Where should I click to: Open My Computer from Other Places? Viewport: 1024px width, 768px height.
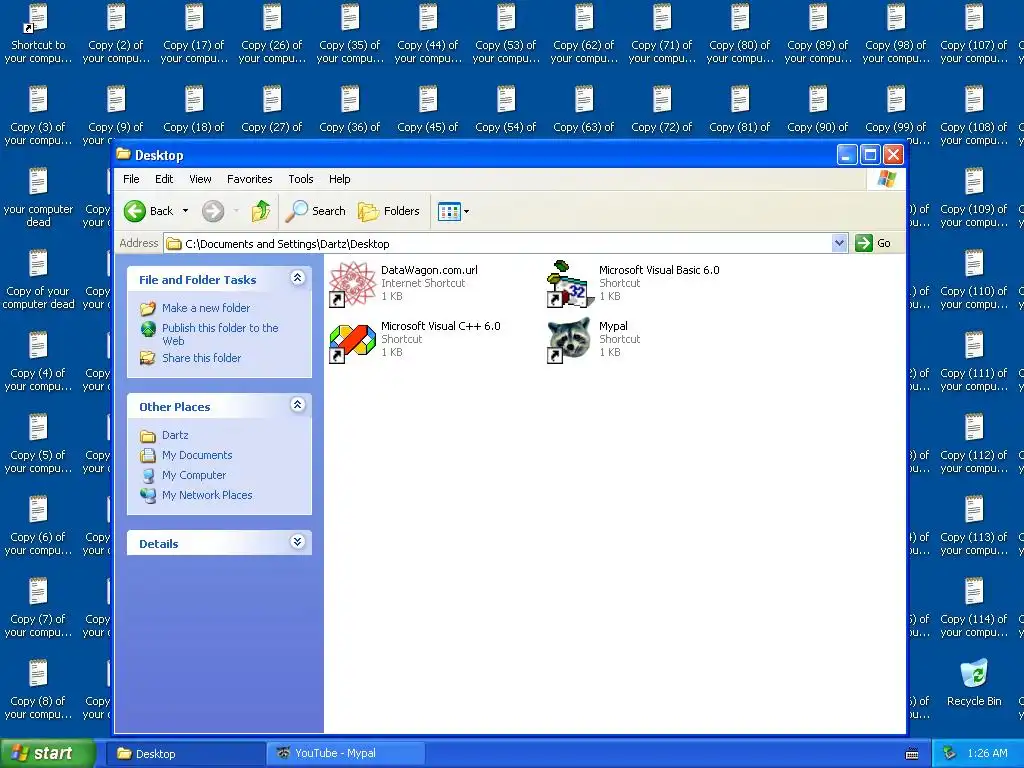point(194,475)
